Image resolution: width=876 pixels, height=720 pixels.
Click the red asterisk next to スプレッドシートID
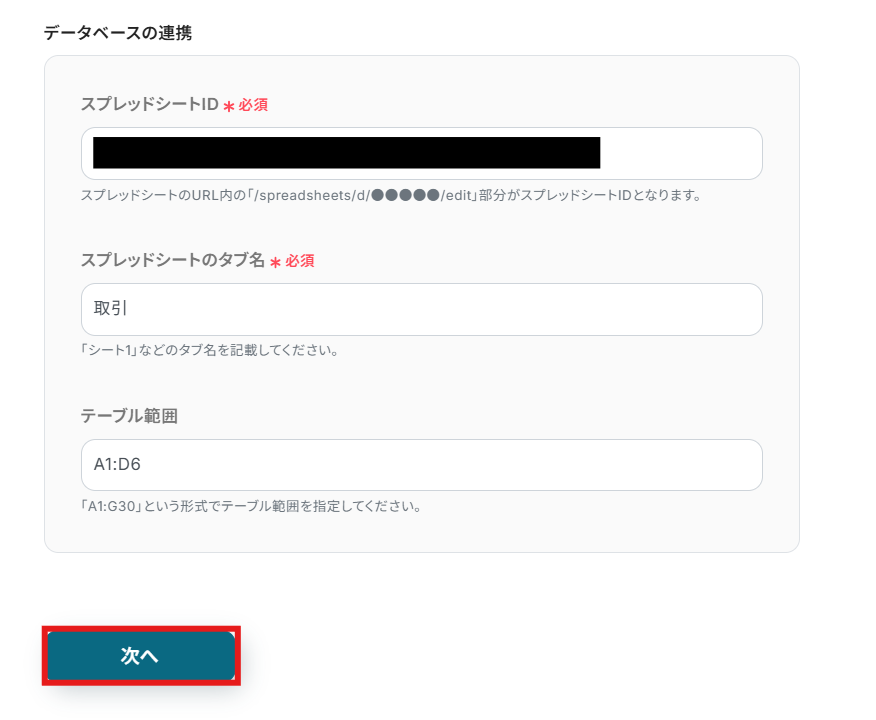pyautogui.click(x=229, y=106)
